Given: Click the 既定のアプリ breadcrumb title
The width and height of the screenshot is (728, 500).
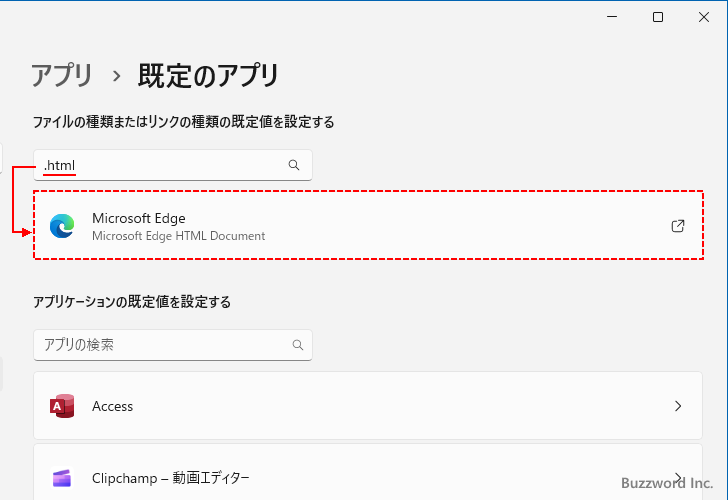Looking at the screenshot, I should click(x=208, y=75).
